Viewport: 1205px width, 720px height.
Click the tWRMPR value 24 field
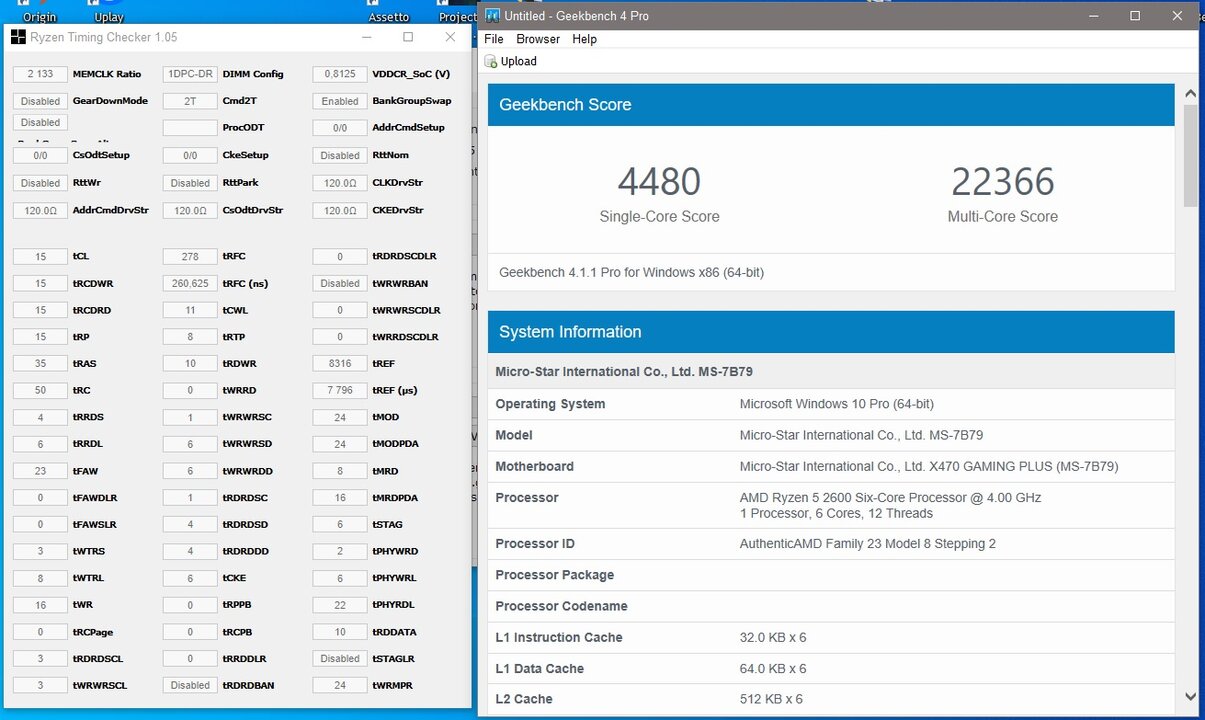(x=340, y=685)
